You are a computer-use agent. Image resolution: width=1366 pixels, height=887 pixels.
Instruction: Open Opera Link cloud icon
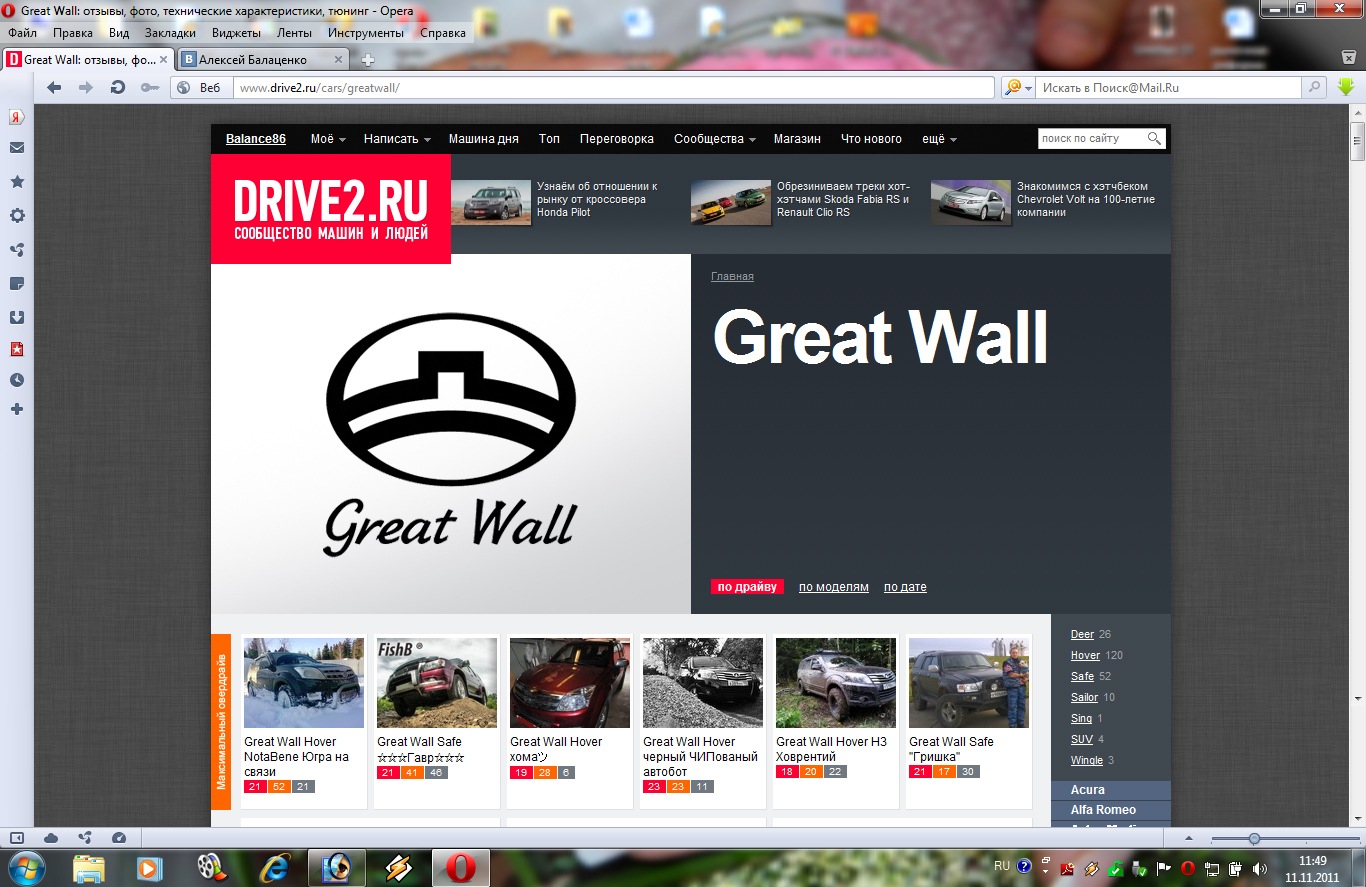(x=51, y=838)
